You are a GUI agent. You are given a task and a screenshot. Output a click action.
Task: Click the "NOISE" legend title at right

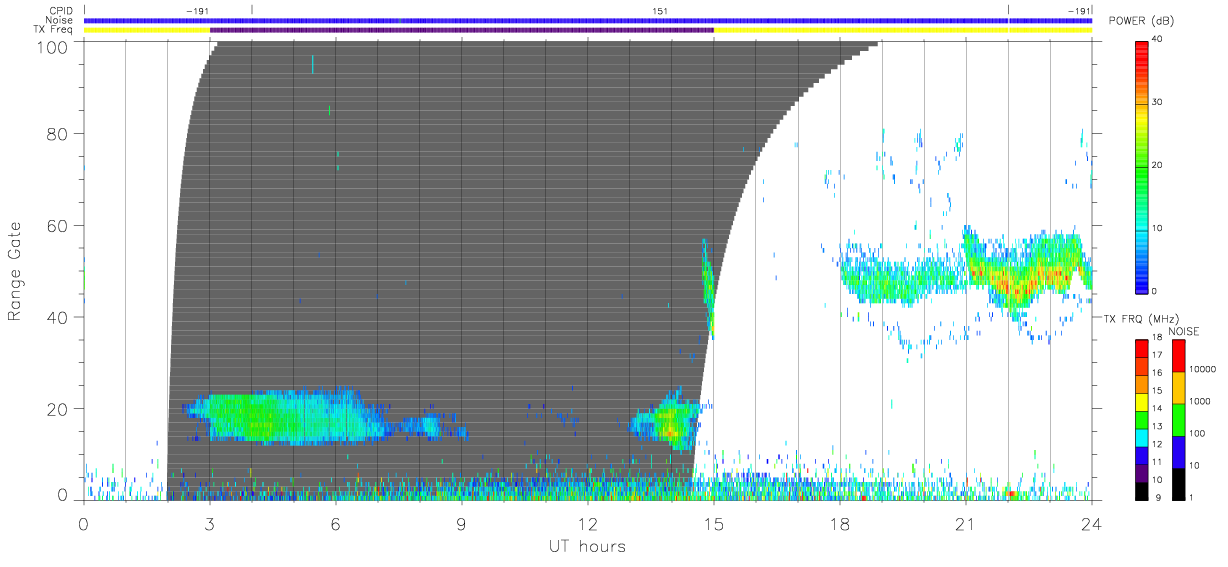[1184, 331]
